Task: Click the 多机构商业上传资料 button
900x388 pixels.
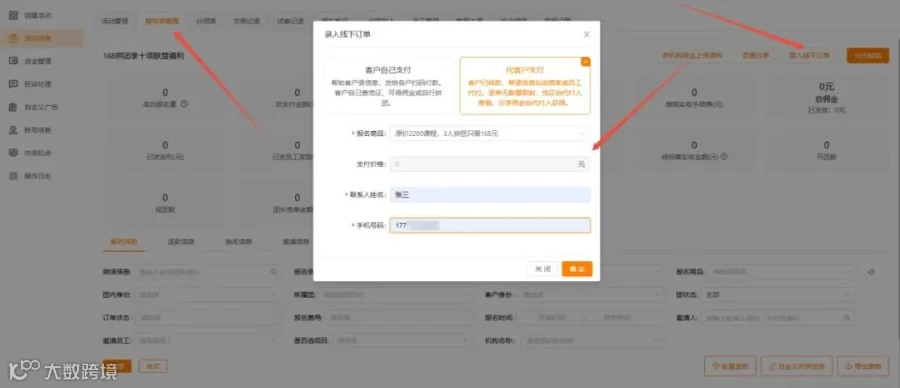Action: (x=692, y=56)
